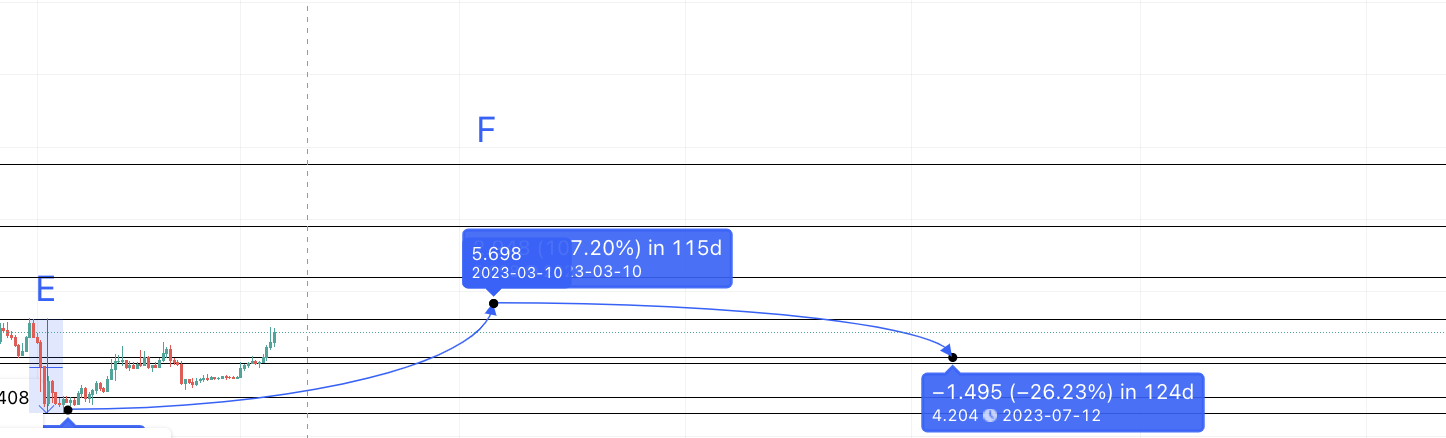This screenshot has width=1446, height=438.
Task: Select the starting anchor dot near 408 low
Action: [x=67, y=409]
